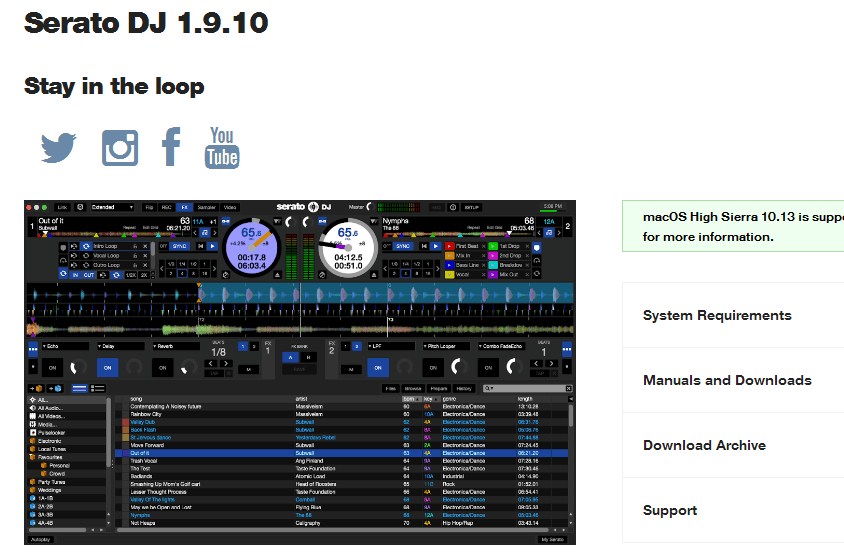
Task: Open the History library panel tab
Action: pyautogui.click(x=464, y=388)
